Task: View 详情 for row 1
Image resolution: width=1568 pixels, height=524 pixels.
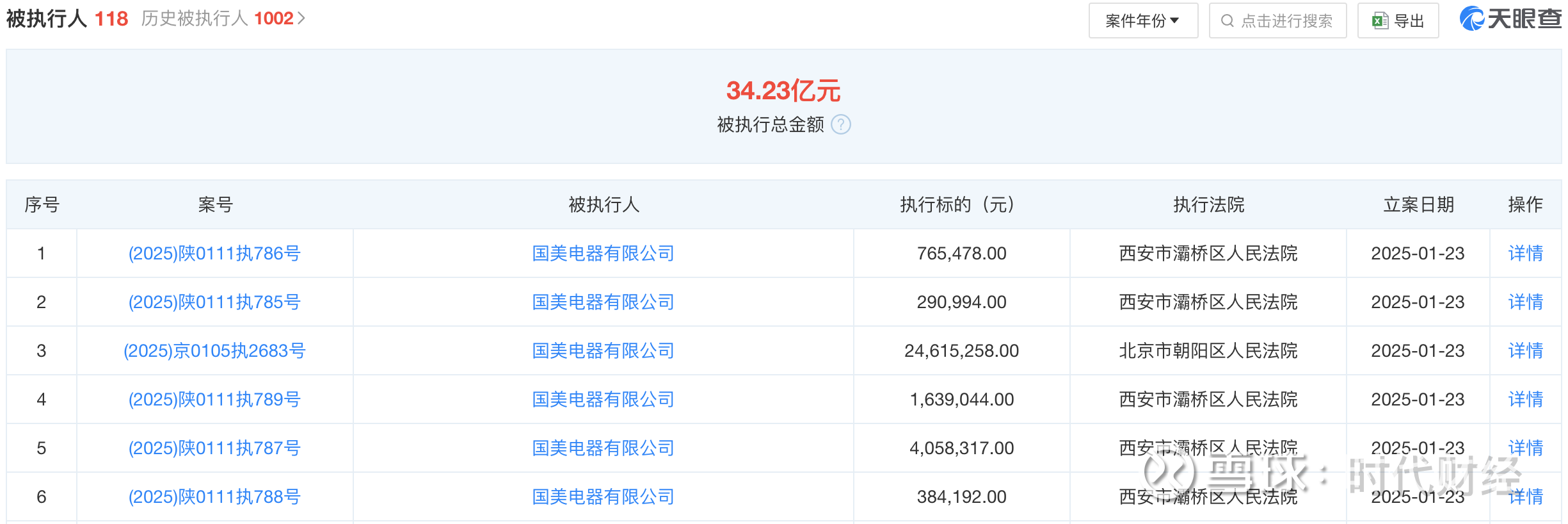Action: tap(1525, 254)
